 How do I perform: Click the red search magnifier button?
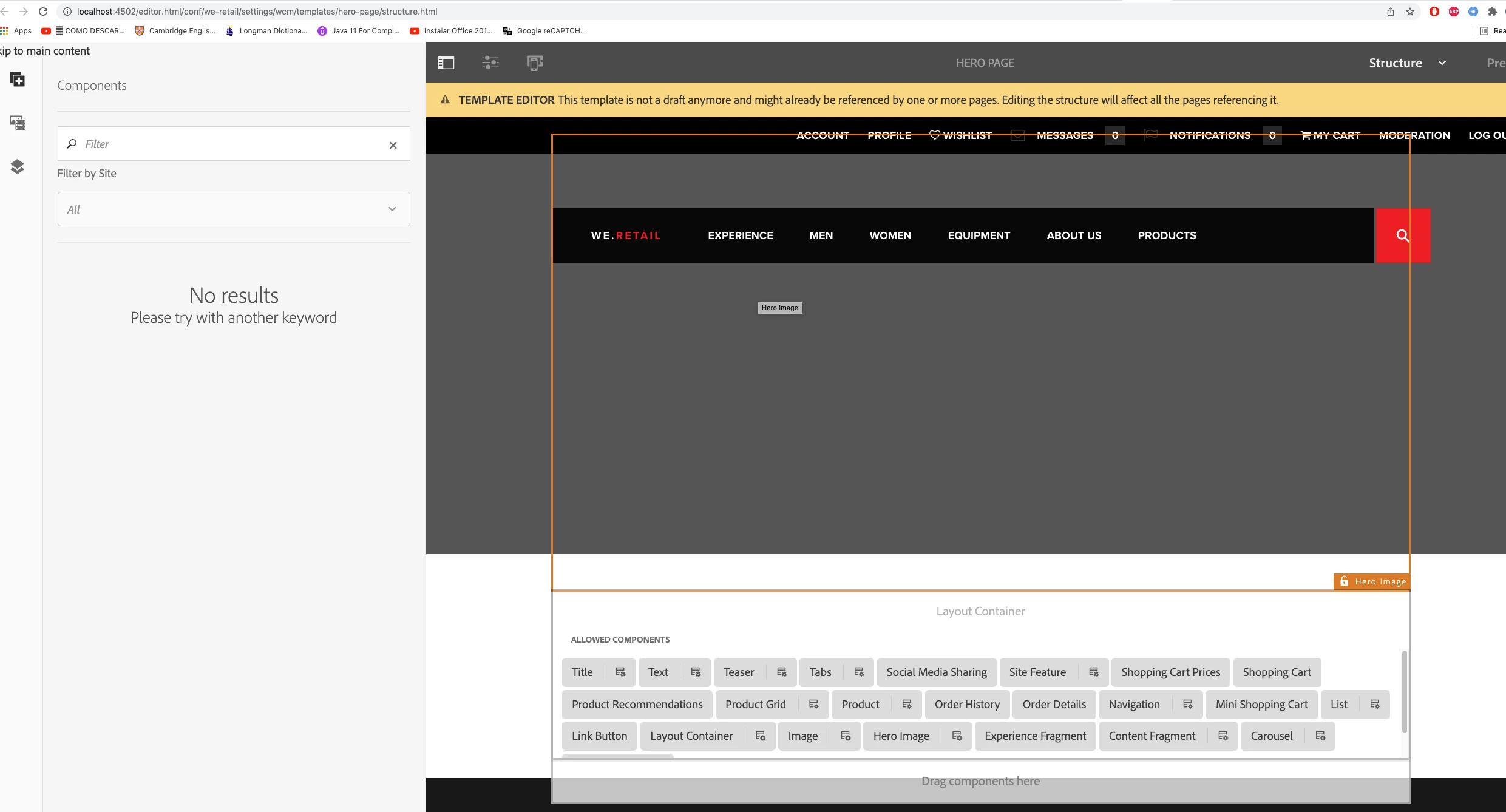[x=1402, y=235]
